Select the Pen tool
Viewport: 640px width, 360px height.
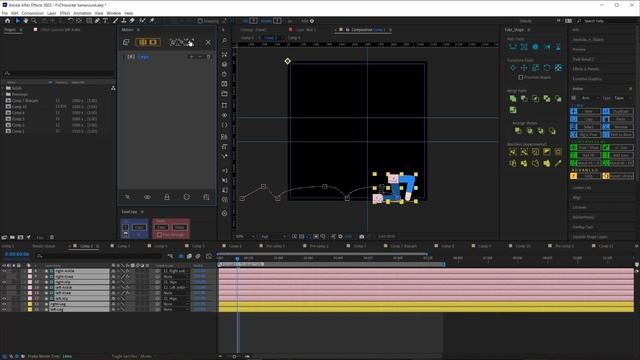[97, 20]
